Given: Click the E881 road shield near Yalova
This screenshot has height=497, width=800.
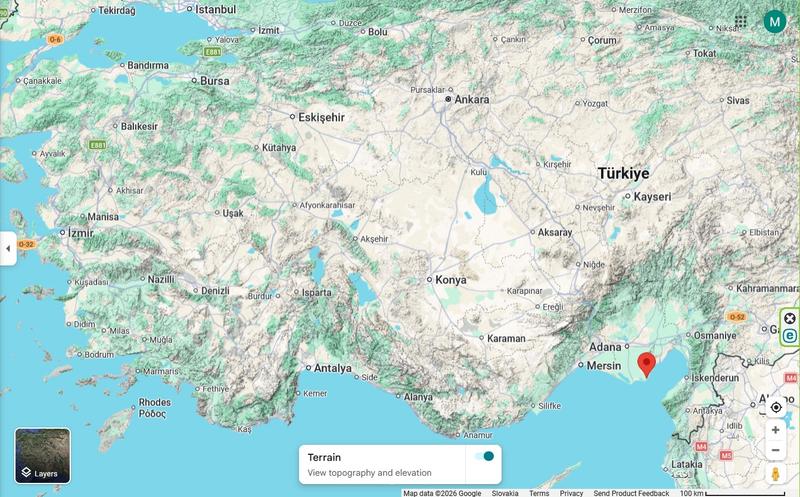Looking at the screenshot, I should tap(212, 52).
